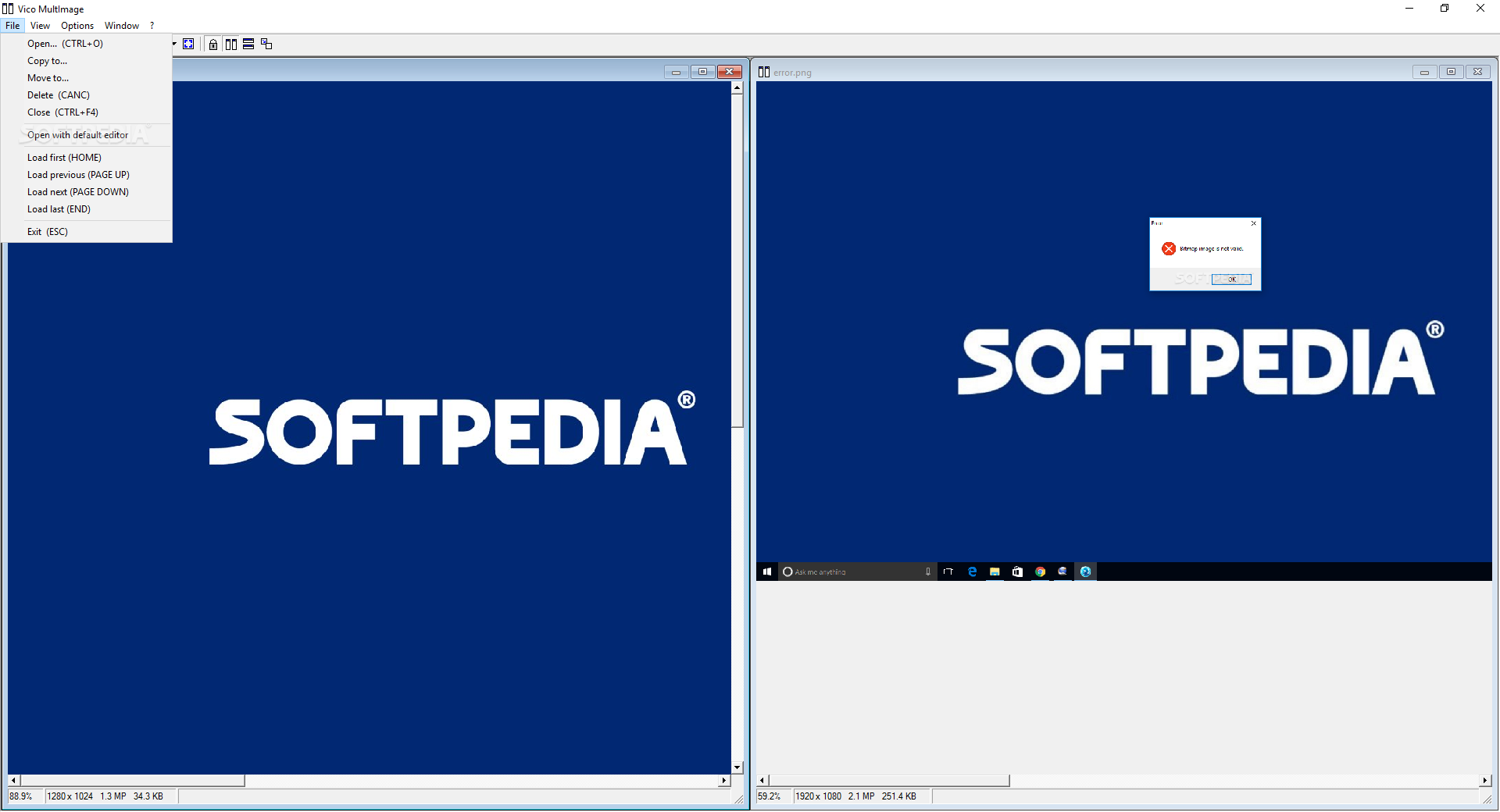
Task: Click the 1920 x 1080 dimensions status
Action: tap(819, 796)
